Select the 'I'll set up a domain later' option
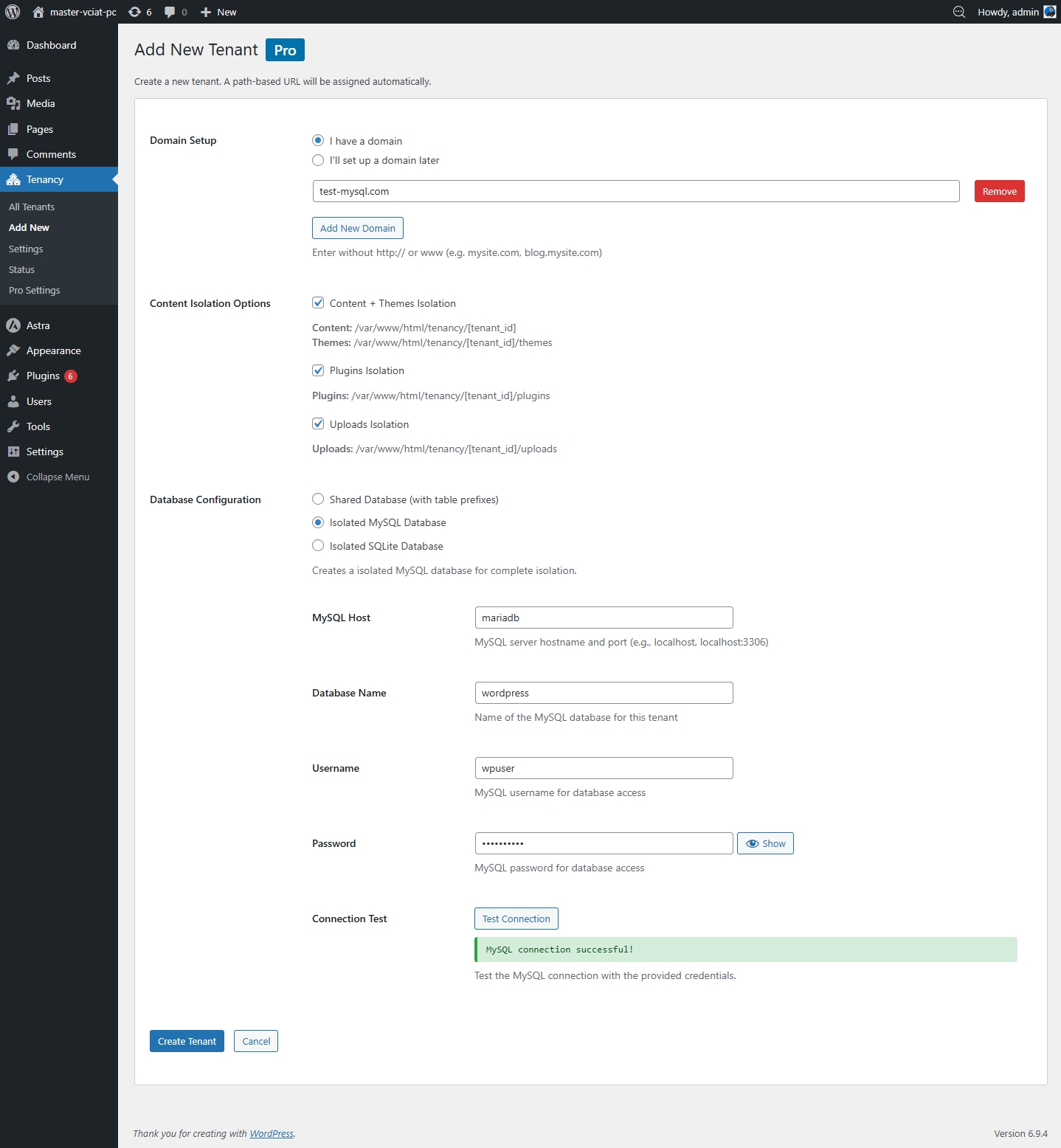Screen dimensions: 1061x1148 pos(318,160)
